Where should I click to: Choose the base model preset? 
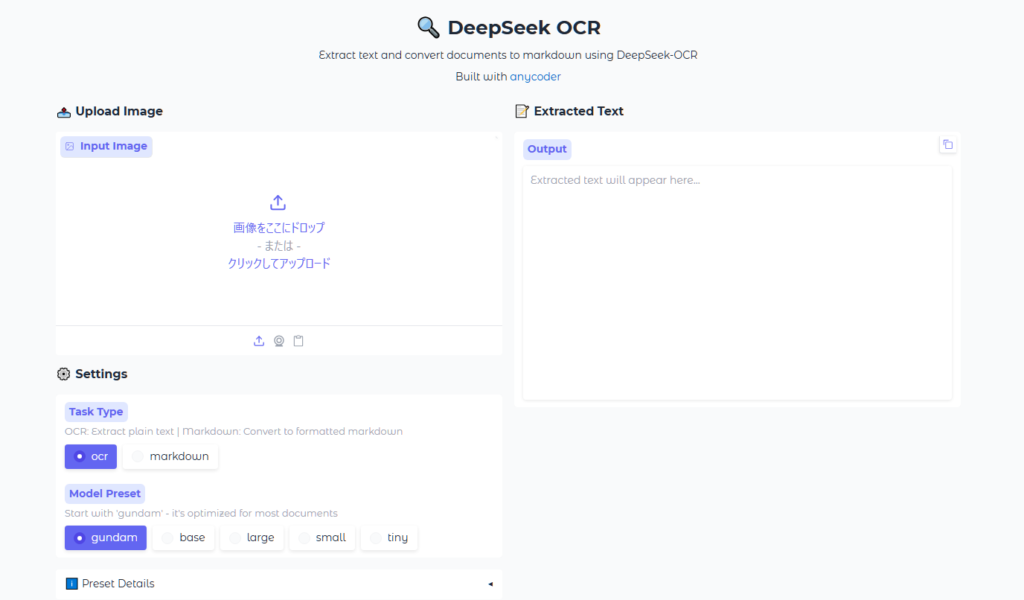click(182, 538)
